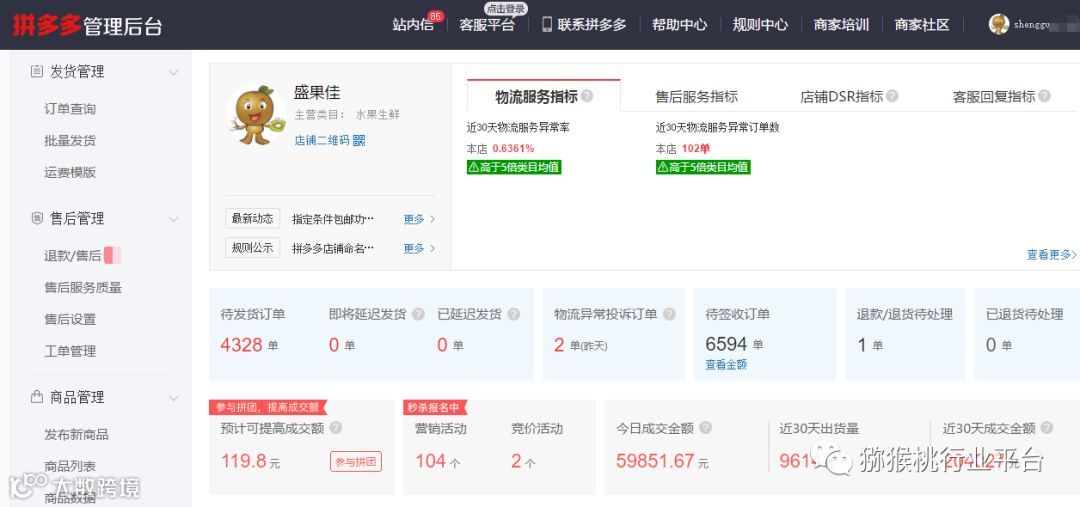Screen dimensions: 1080x507
Task: Collapse the 发货管理 menu chevron
Action: click(x=174, y=72)
